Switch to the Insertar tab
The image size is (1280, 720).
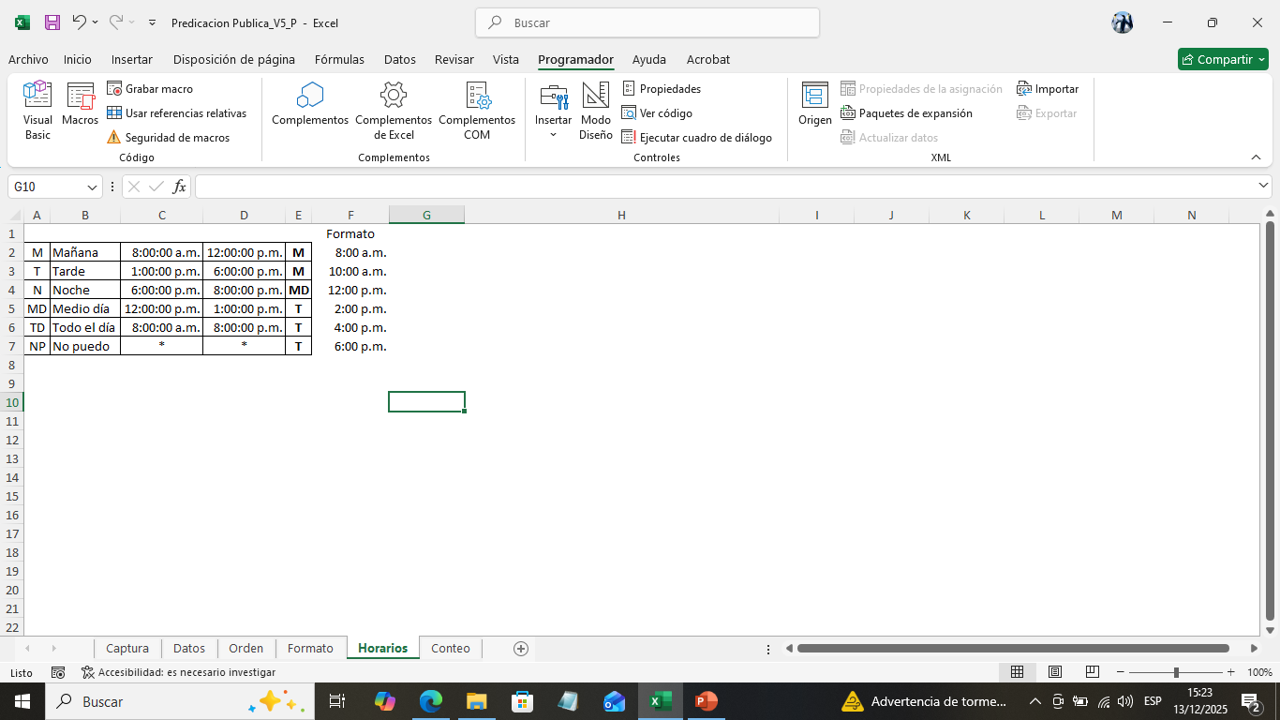pos(132,59)
